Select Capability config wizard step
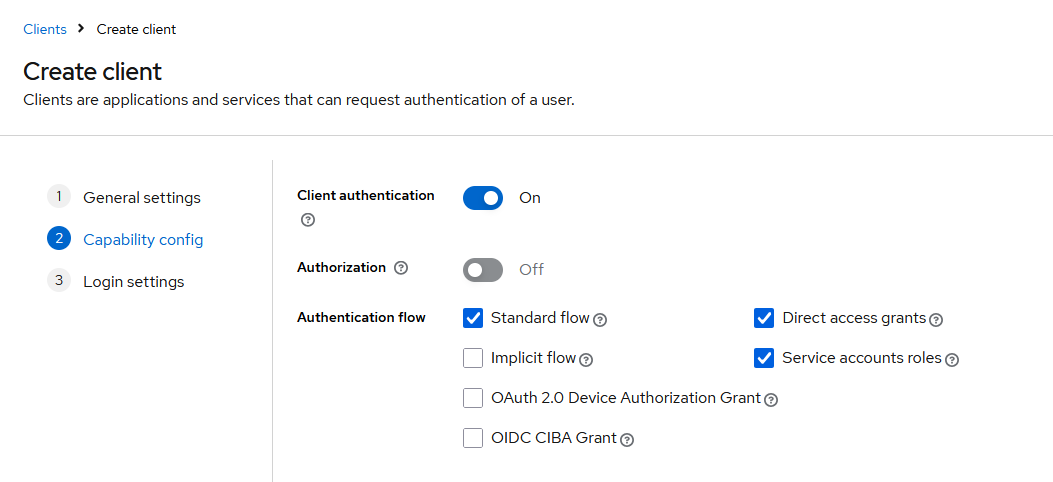 126,239
